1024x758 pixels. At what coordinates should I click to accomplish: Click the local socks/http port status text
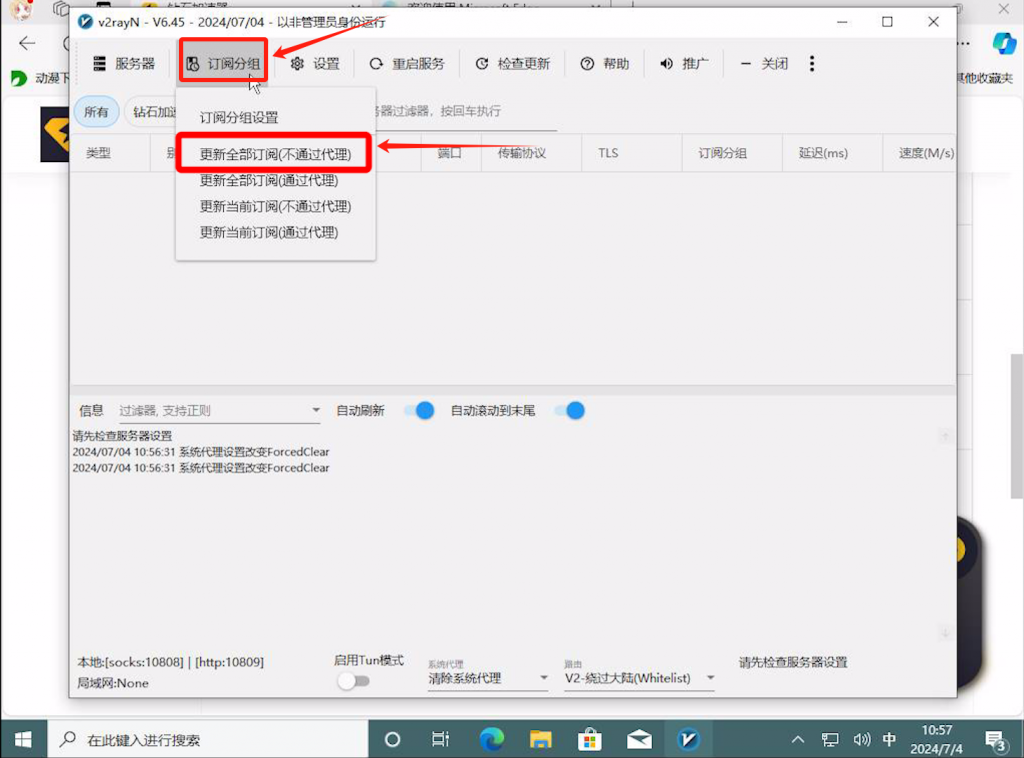pyautogui.click(x=170, y=662)
